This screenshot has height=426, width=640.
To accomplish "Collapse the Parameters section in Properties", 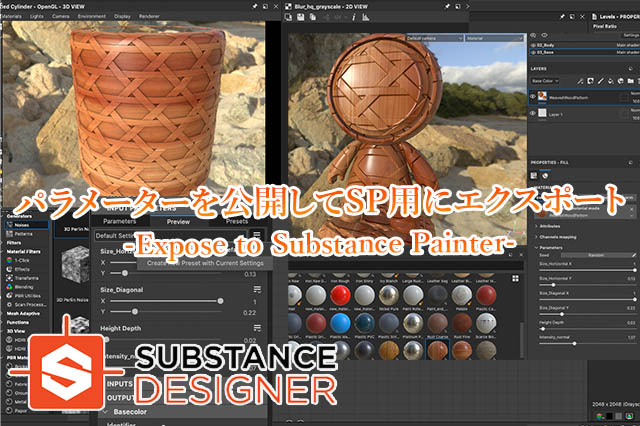I will [549, 247].
